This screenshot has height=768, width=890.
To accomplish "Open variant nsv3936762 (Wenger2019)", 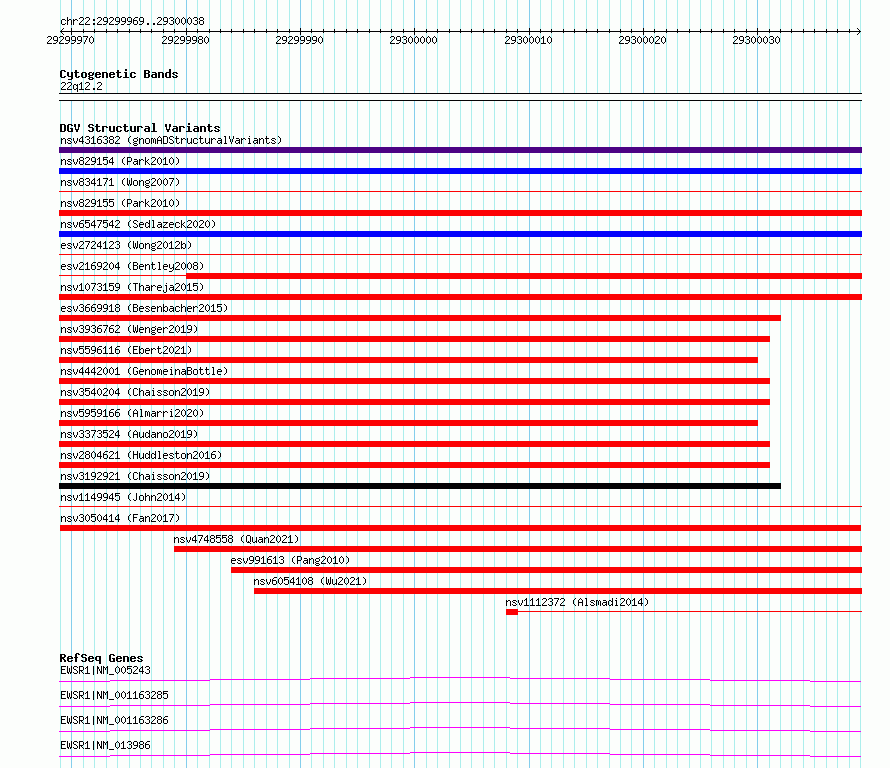I will 129,329.
